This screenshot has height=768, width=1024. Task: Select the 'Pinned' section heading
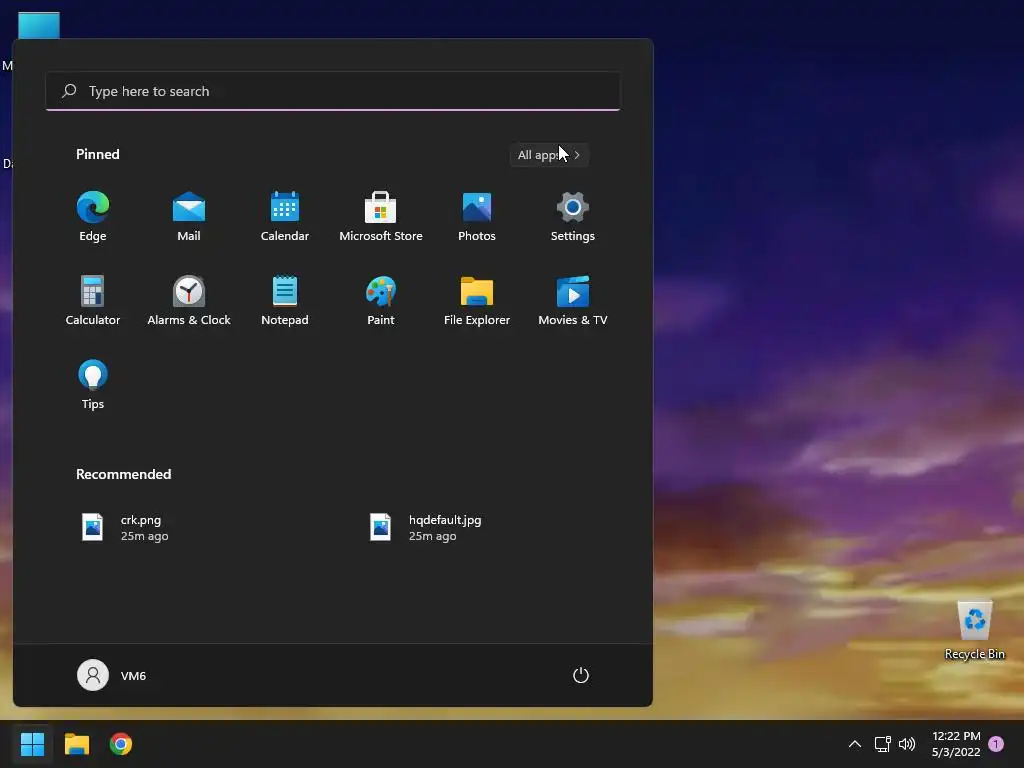click(x=97, y=154)
